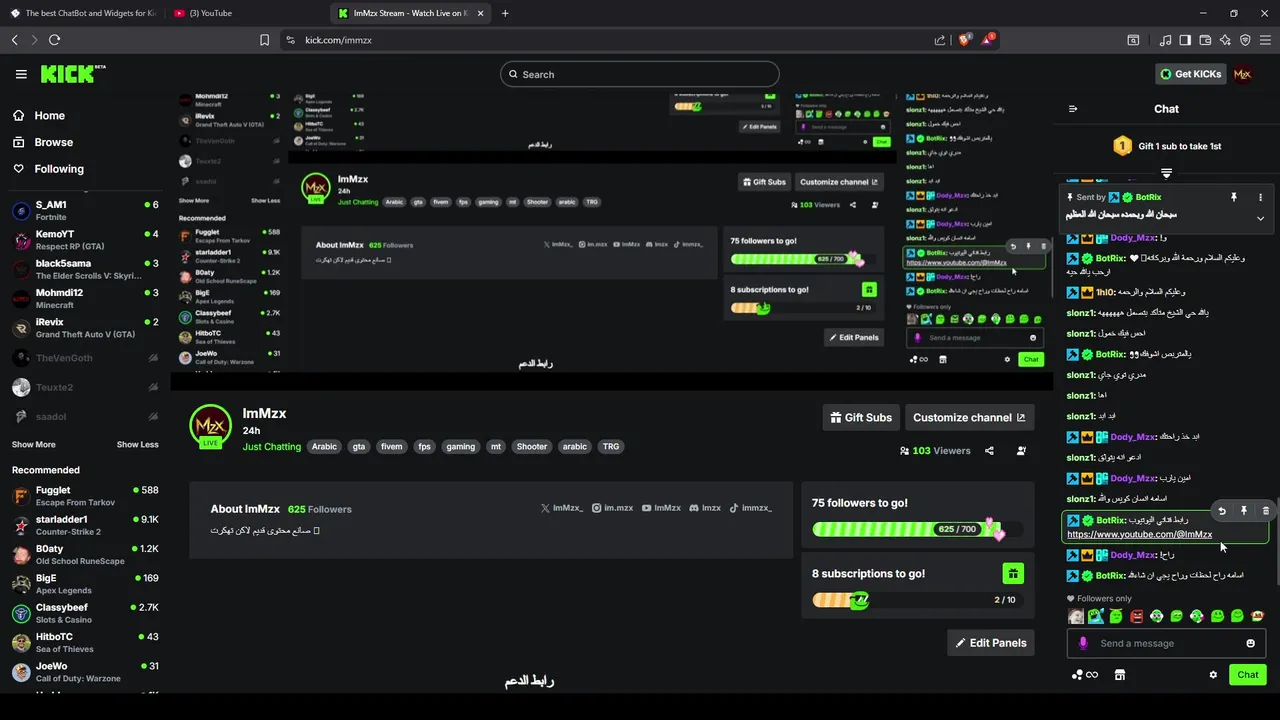Click the 2 / 10 subscriptions progress bar
Screen dimensions: 1280x720
918,600
